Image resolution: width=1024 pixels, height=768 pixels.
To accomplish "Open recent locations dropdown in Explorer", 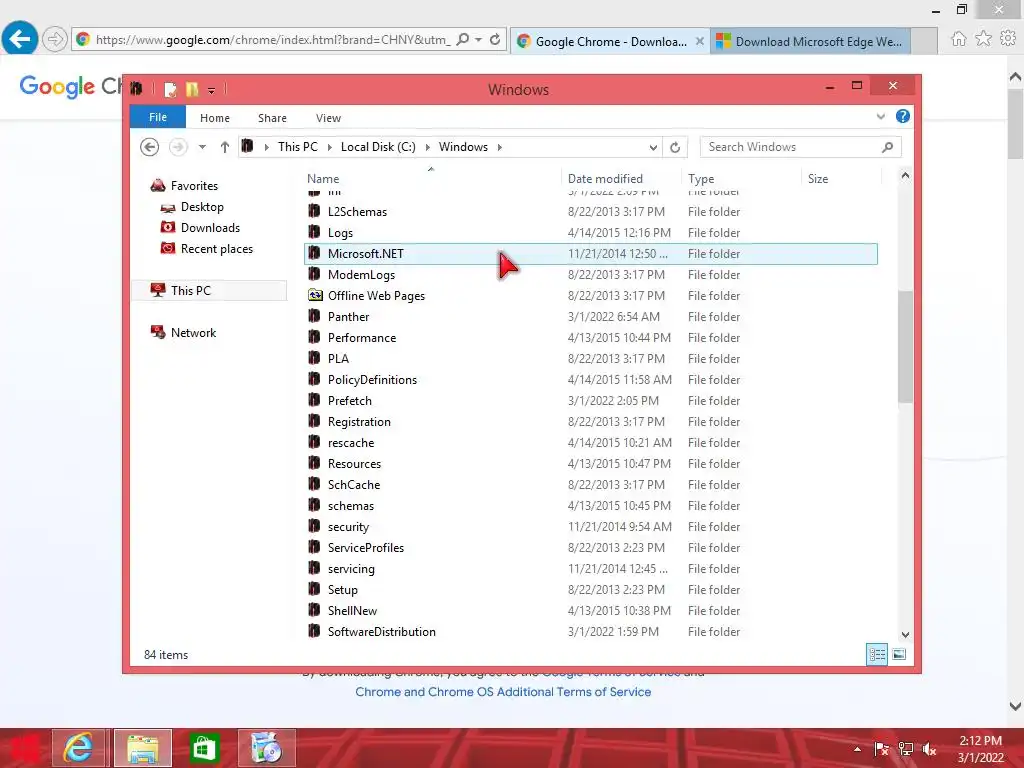I will [202, 147].
